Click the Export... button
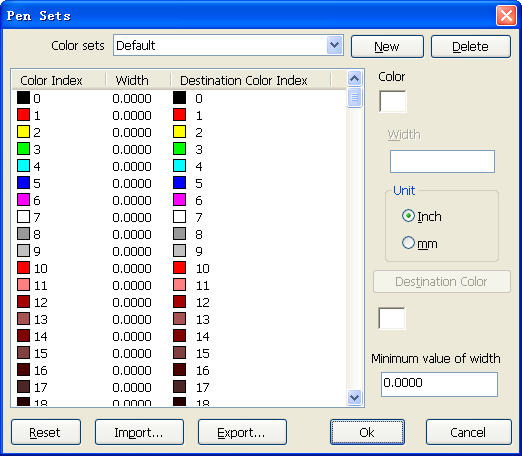Screen dimensions: 522x456 pyautogui.click(x=242, y=432)
